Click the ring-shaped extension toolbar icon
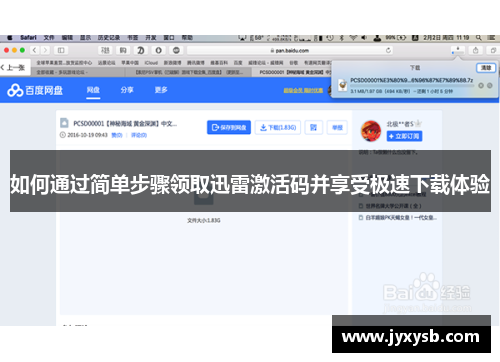500x362 pixels. (159, 50)
